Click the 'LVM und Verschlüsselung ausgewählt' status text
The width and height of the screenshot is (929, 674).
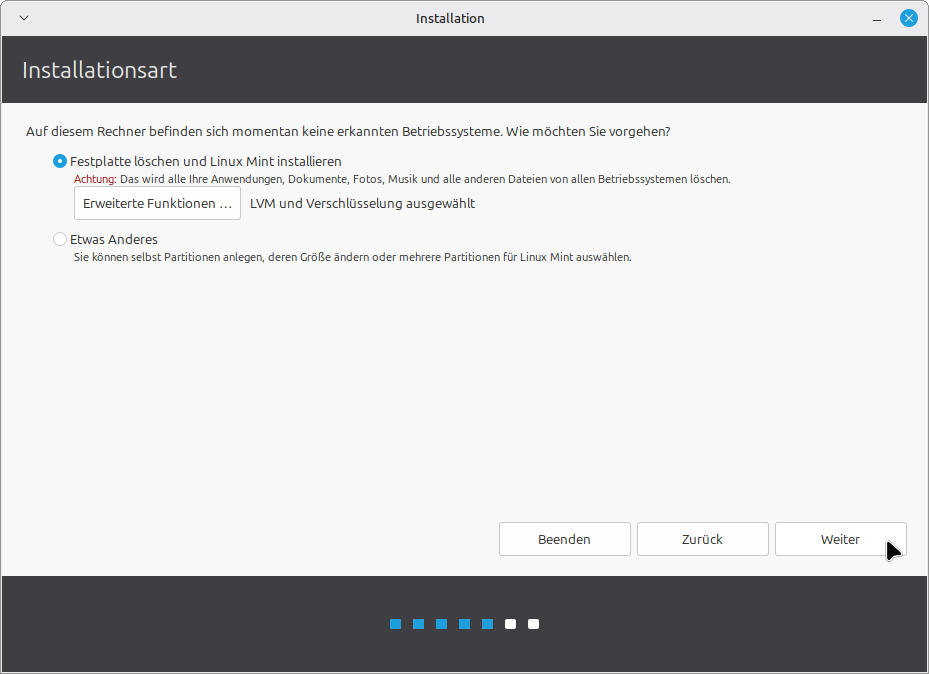coord(362,203)
